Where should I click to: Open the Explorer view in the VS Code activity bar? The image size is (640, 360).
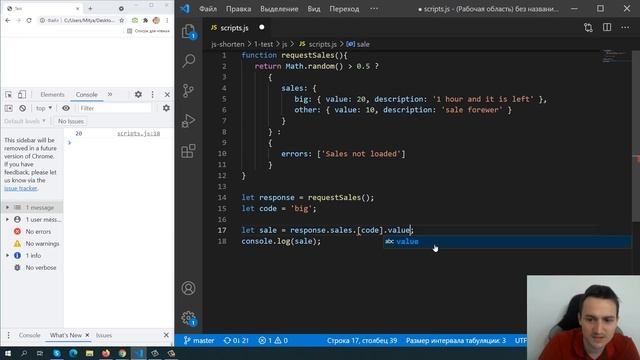[x=189, y=31]
